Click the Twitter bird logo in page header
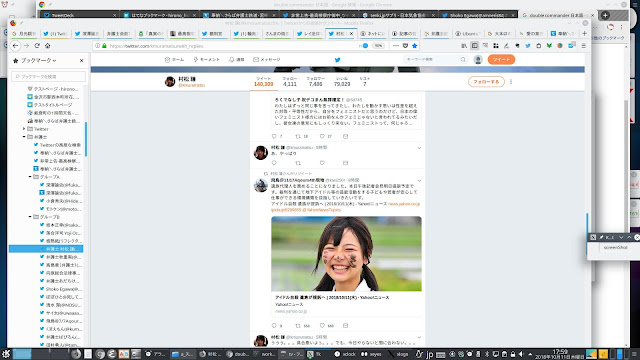 [338, 60]
